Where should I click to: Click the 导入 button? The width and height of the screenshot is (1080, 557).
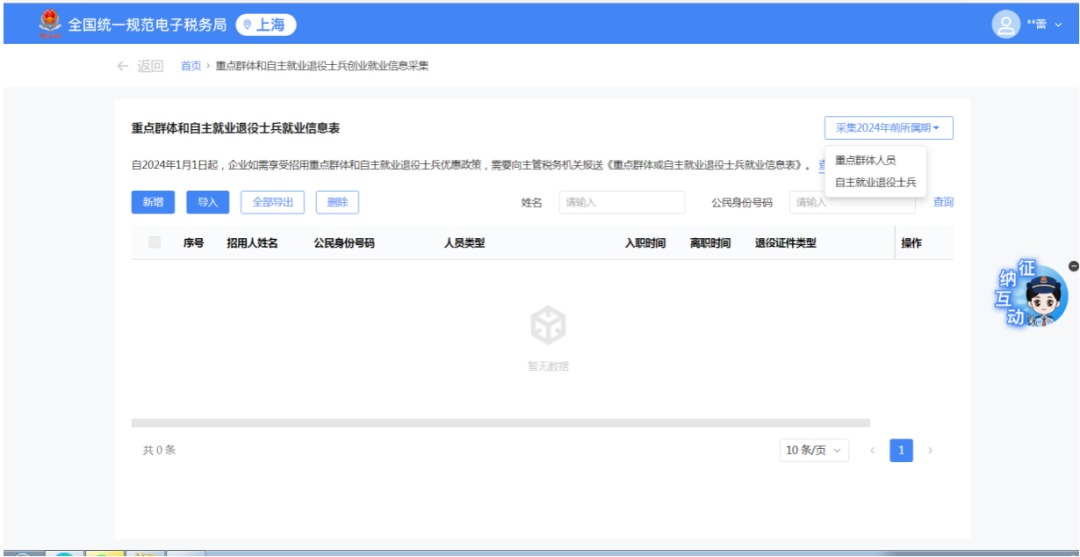(x=207, y=202)
